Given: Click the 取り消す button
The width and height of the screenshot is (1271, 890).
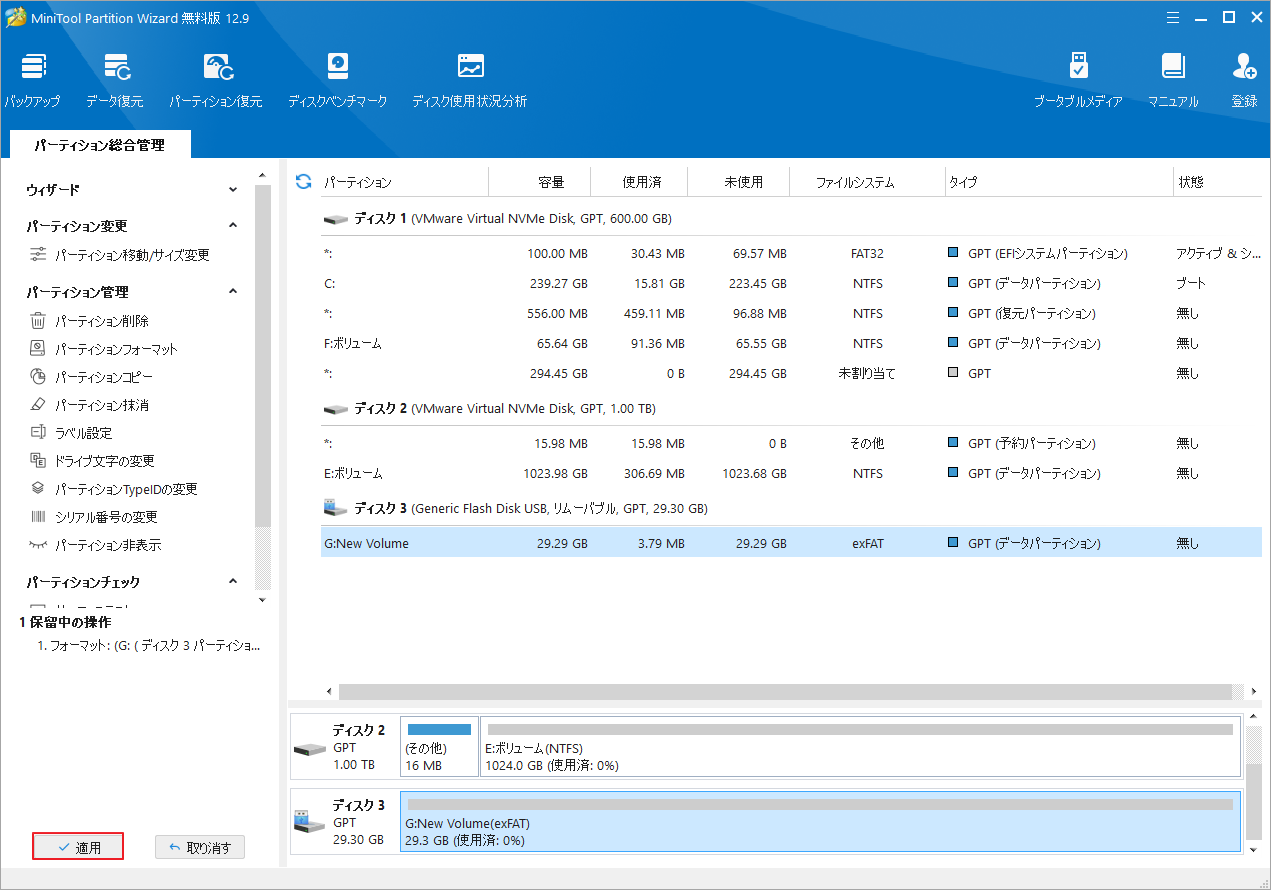Looking at the screenshot, I should coord(200,847).
